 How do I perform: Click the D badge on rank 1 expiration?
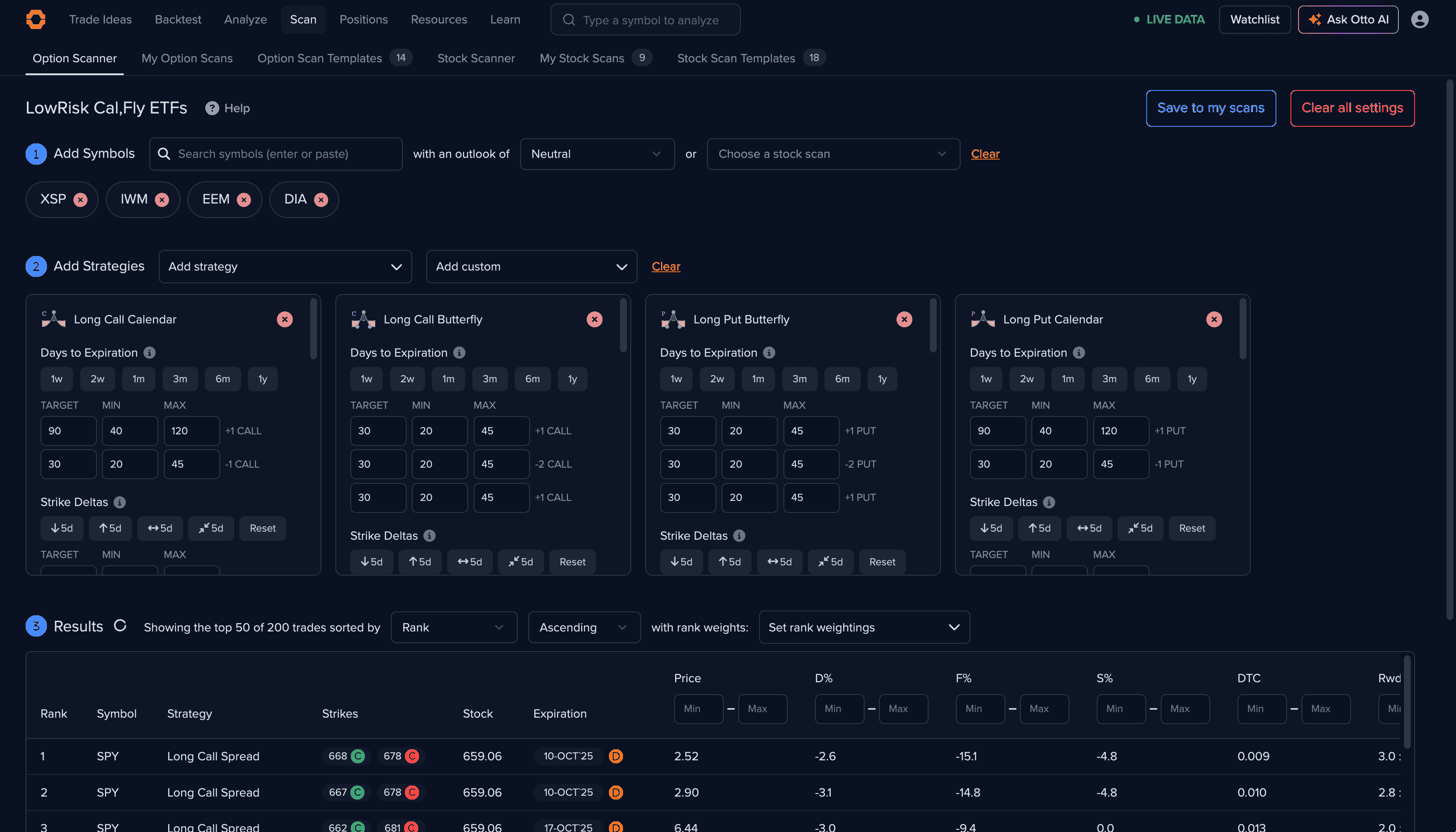point(615,756)
